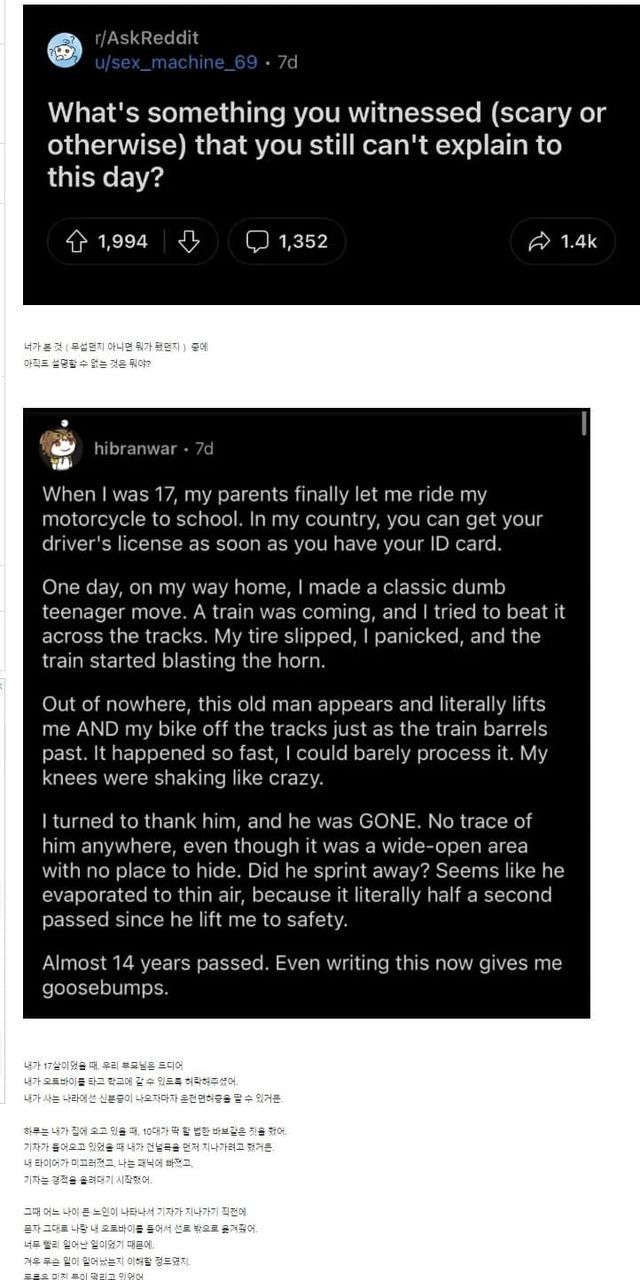Click the share arrow icon
The height and width of the screenshot is (1280, 640).
click(x=537, y=241)
